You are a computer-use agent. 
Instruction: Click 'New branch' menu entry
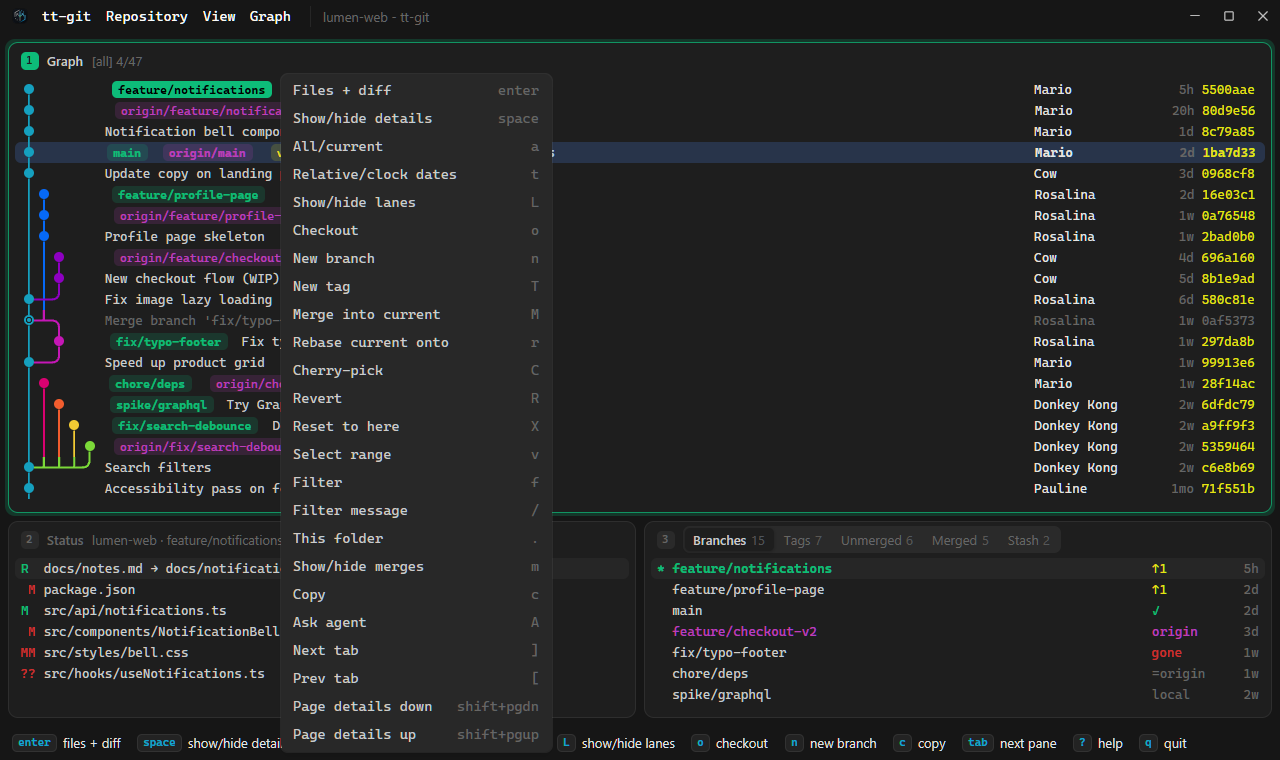tap(416, 258)
